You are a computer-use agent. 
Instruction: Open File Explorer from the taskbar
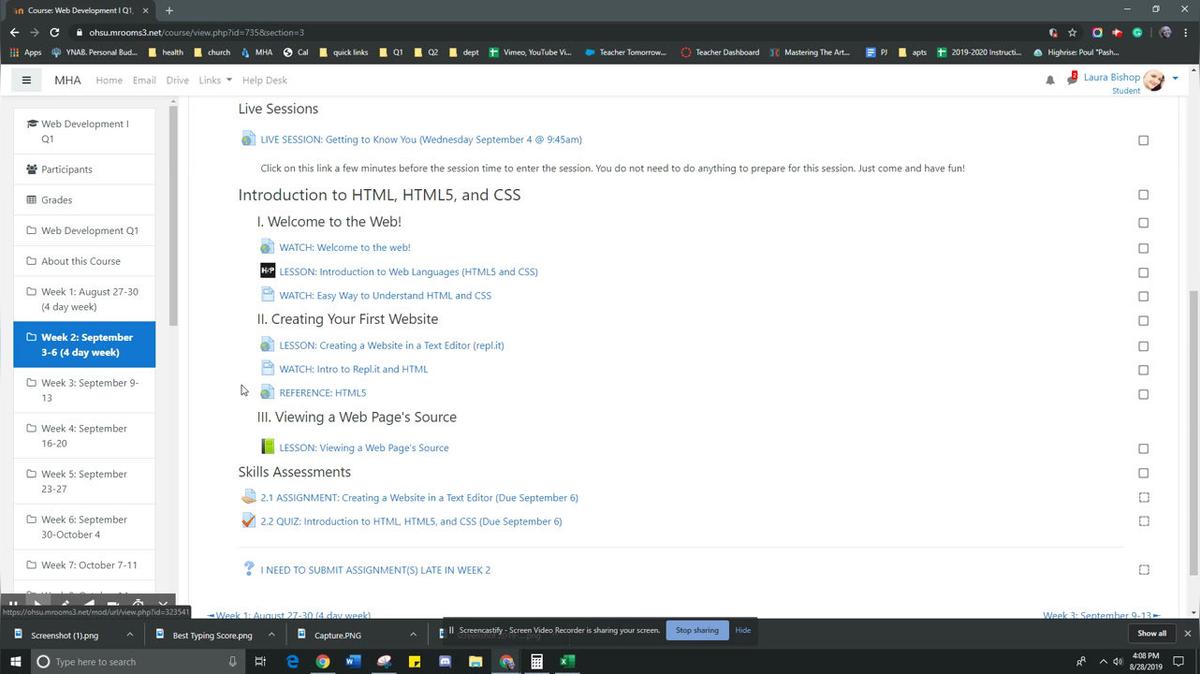tap(476, 661)
